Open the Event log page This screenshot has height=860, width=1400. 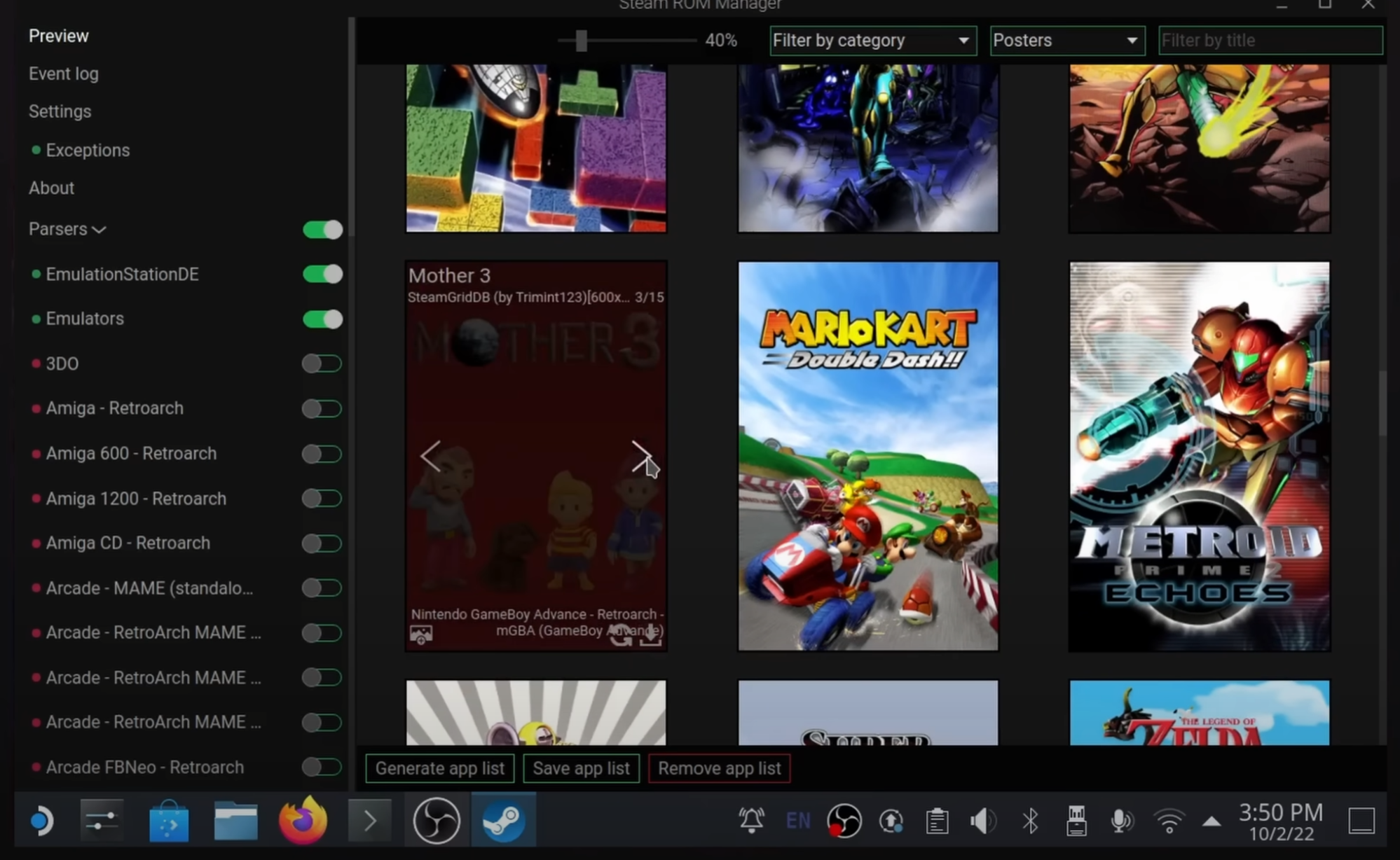64,74
